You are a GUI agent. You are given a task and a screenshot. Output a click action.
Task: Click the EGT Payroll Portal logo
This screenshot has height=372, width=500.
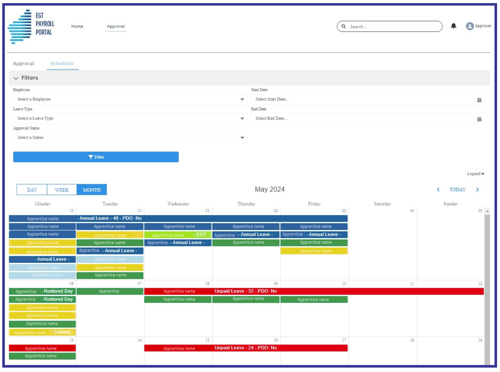(x=31, y=26)
